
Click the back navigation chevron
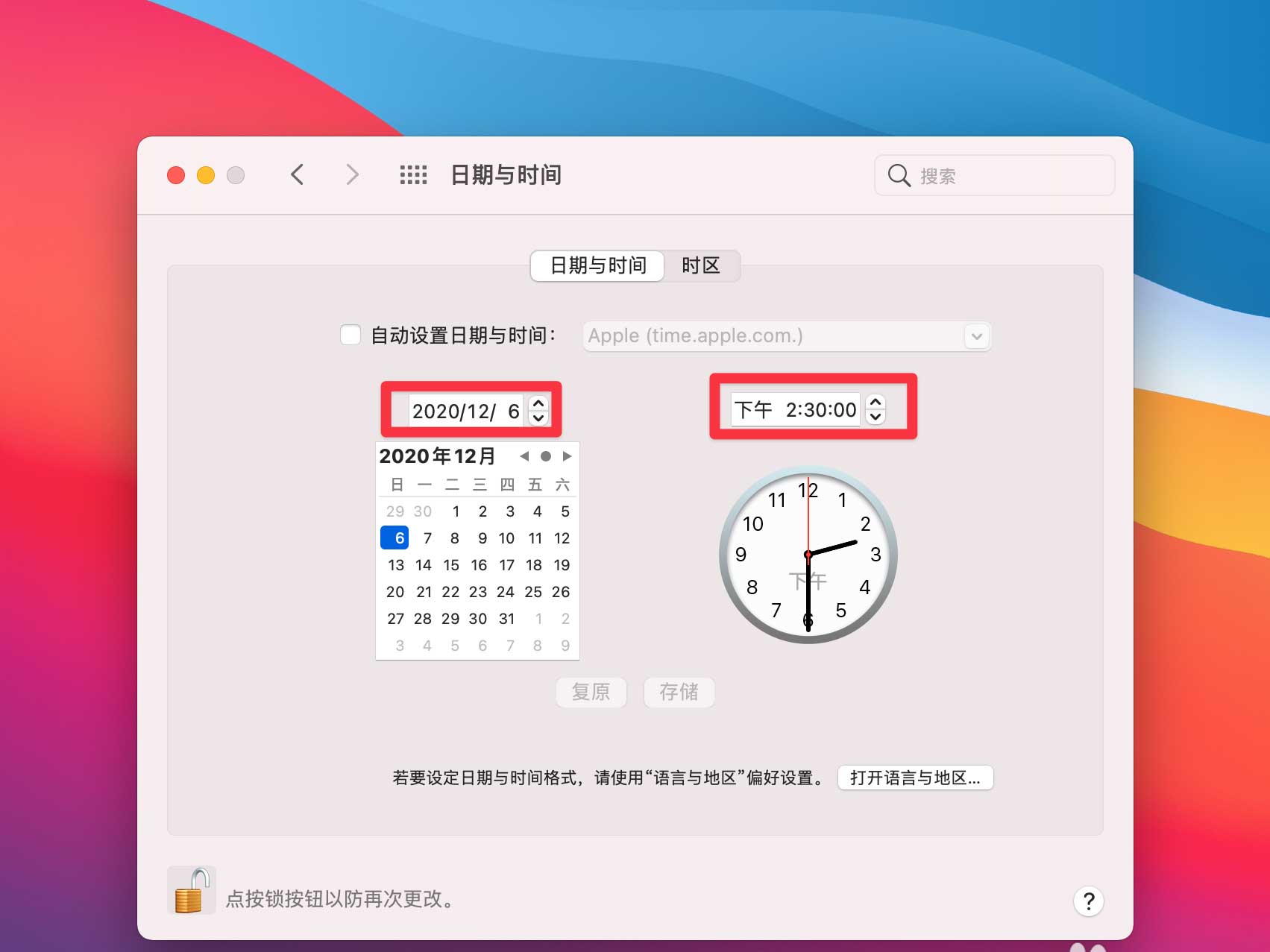point(297,175)
